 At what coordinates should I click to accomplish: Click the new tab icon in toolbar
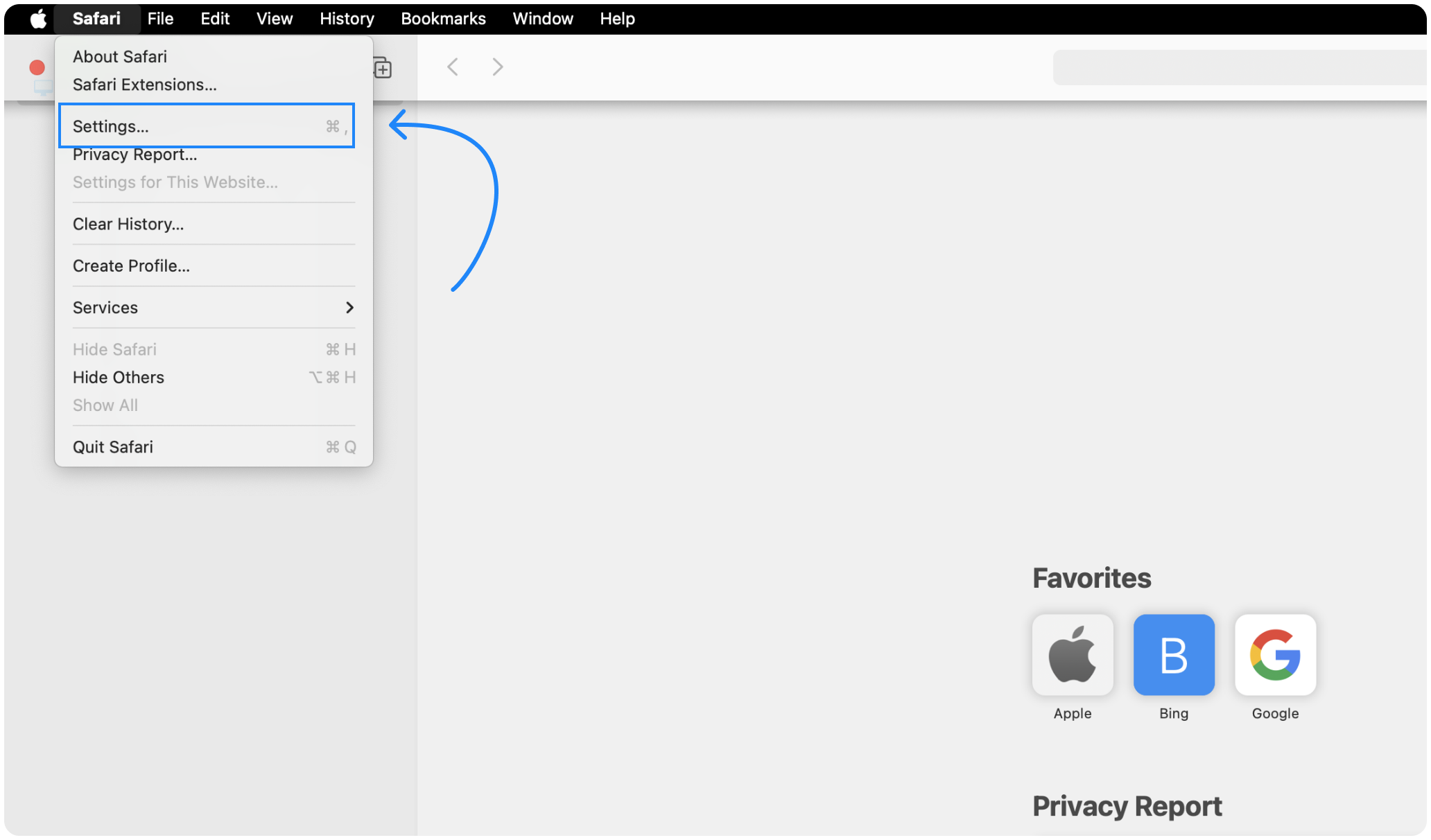(x=382, y=67)
